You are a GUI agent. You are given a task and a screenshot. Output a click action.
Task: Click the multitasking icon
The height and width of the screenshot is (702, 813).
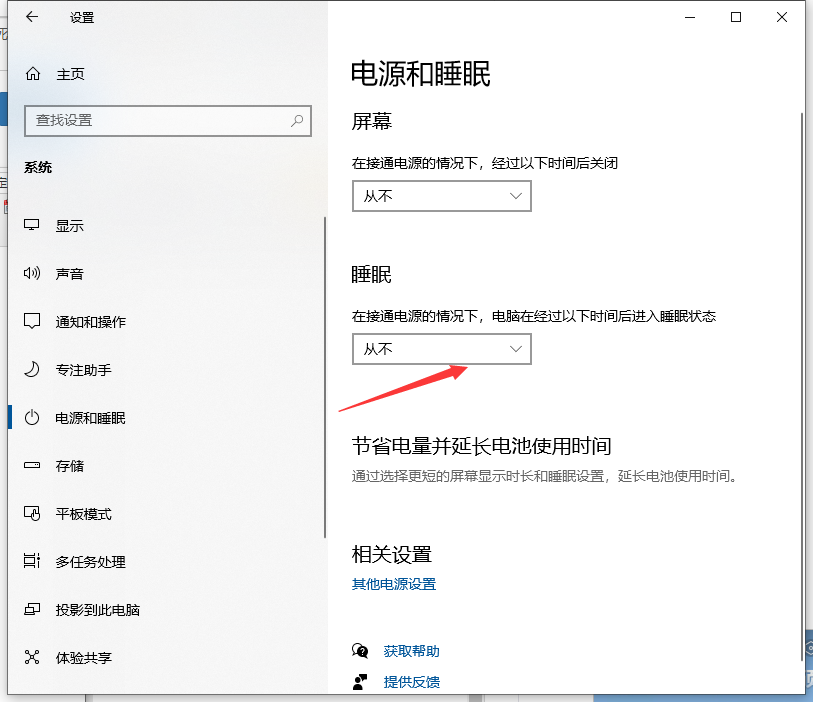click(32, 561)
